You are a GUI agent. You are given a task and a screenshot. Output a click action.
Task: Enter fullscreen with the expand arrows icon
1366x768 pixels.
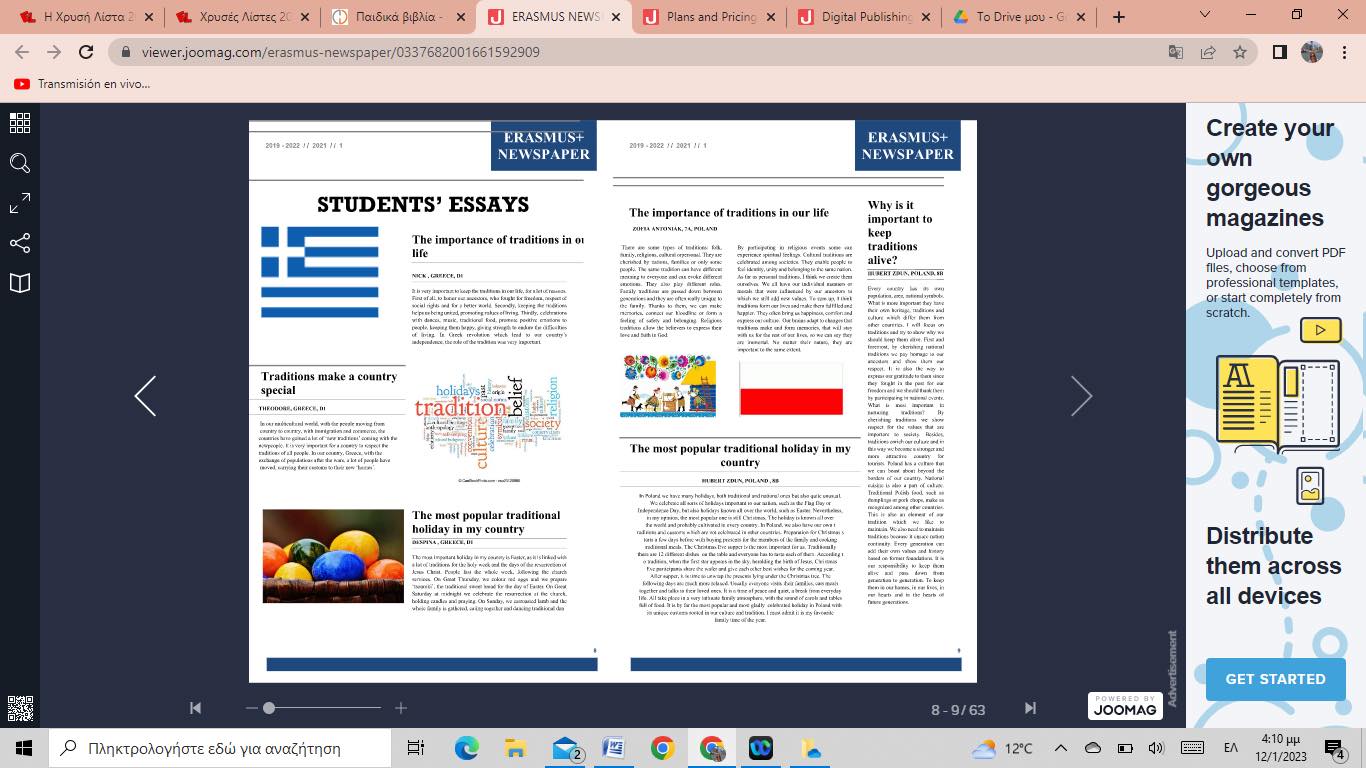point(20,203)
